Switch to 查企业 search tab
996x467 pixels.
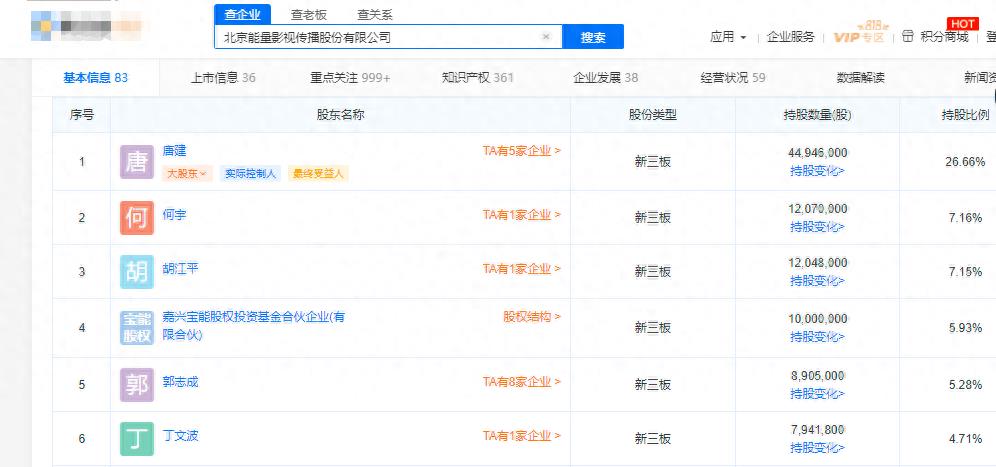point(243,15)
